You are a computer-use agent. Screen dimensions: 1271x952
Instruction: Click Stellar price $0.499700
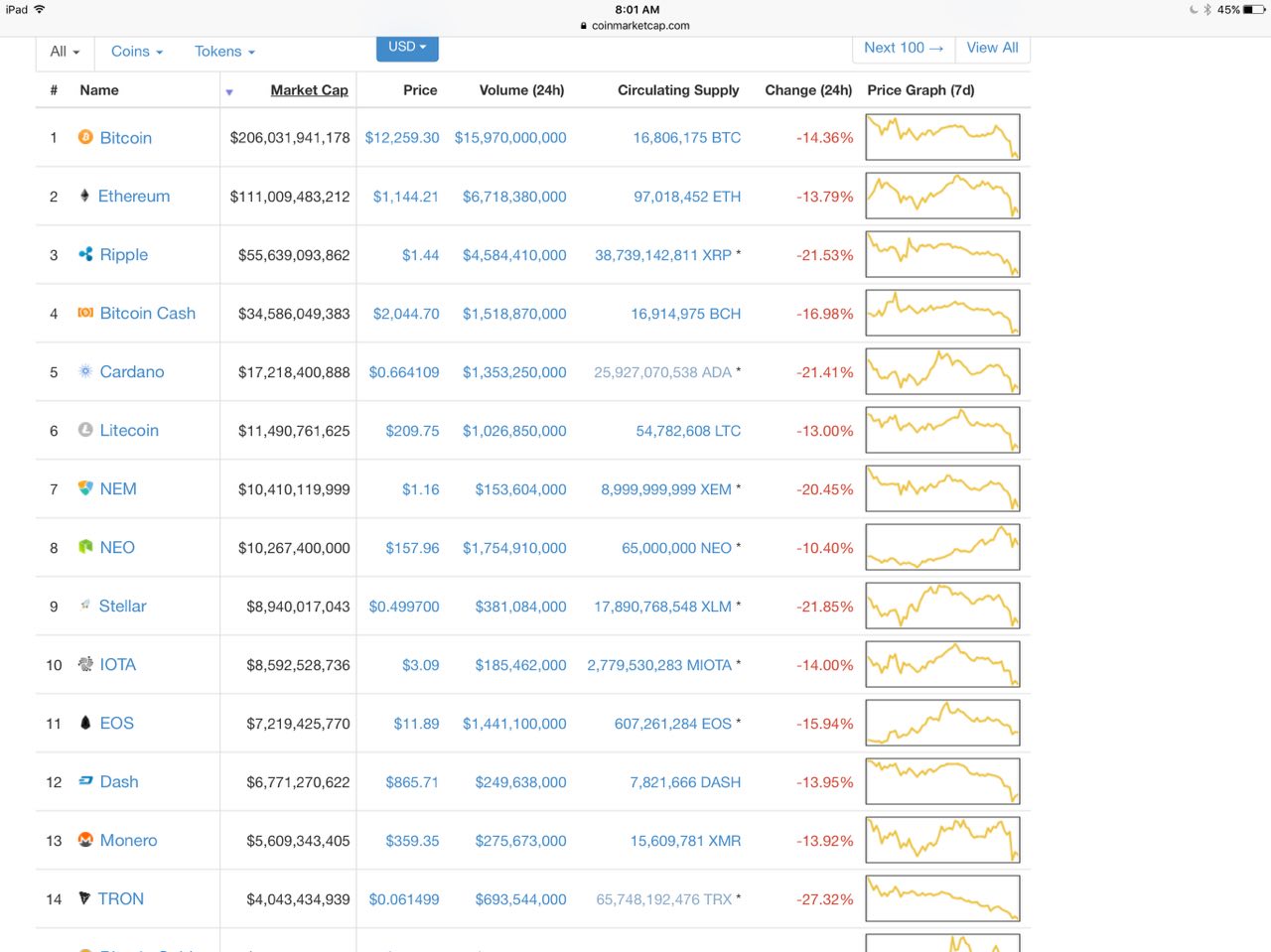click(404, 607)
